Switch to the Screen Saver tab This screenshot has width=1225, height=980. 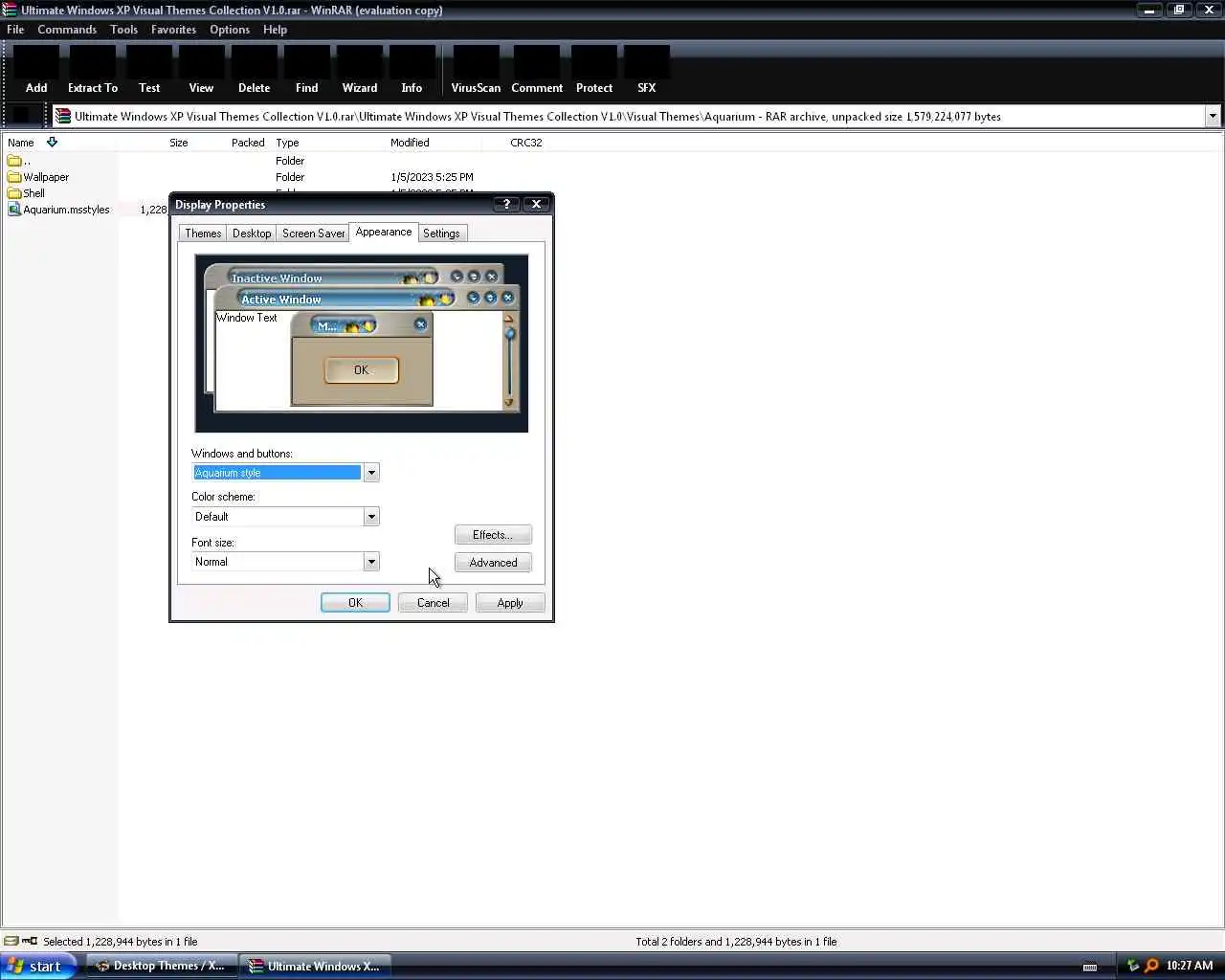313,234
